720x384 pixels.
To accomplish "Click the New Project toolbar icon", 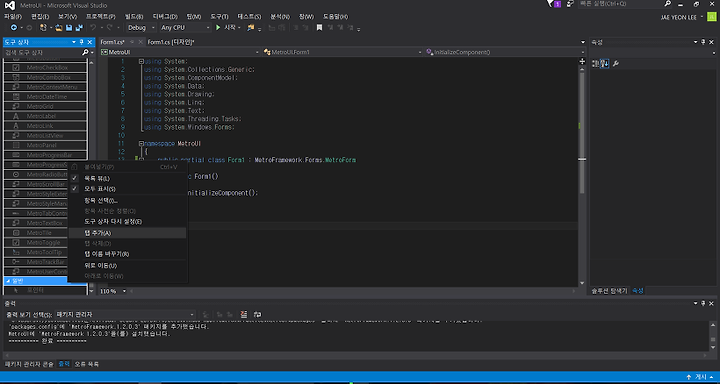I will [x=43, y=28].
